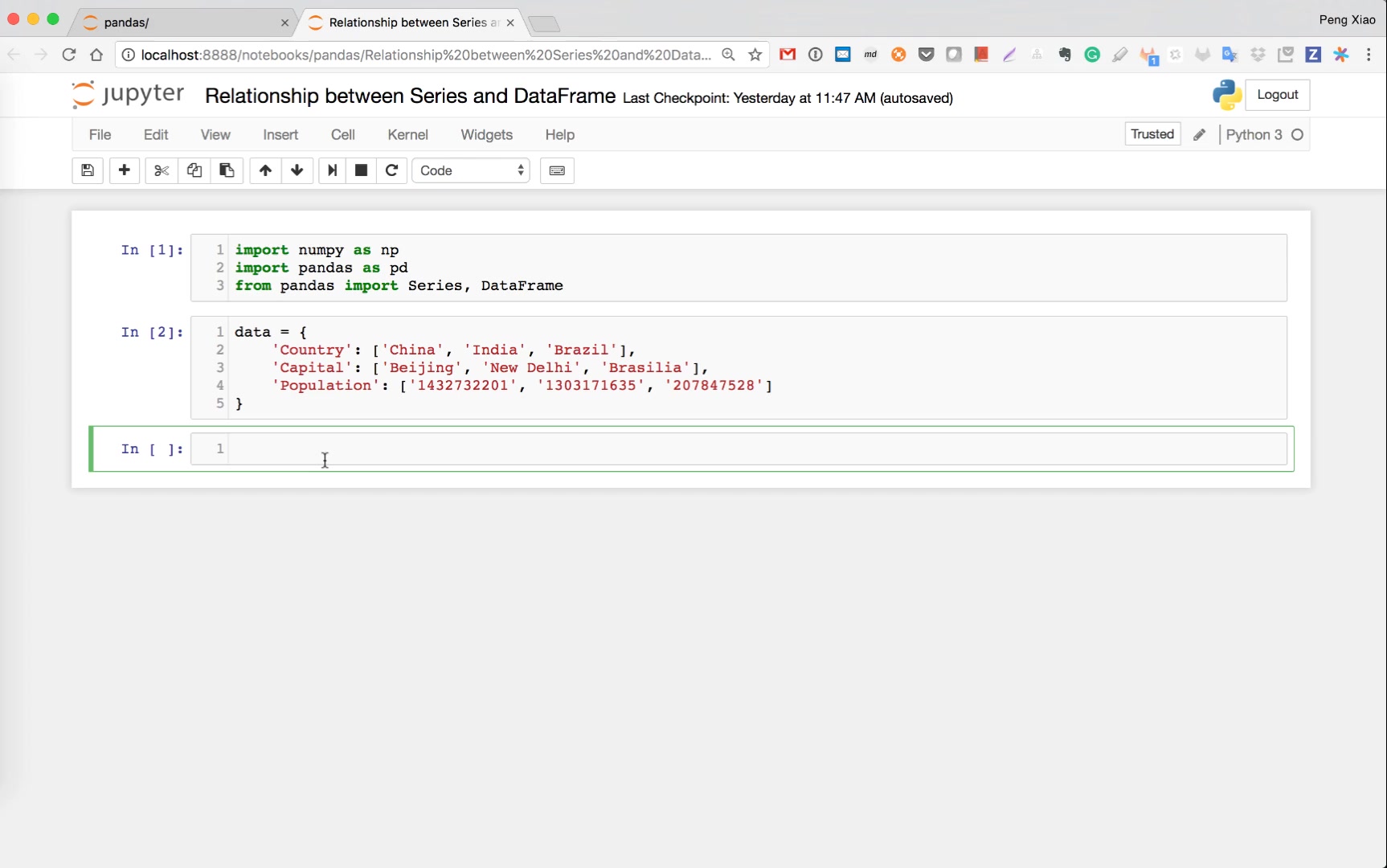Image resolution: width=1387 pixels, height=868 pixels.
Task: Switch to the pandas/ browser tab
Action: pyautogui.click(x=181, y=23)
